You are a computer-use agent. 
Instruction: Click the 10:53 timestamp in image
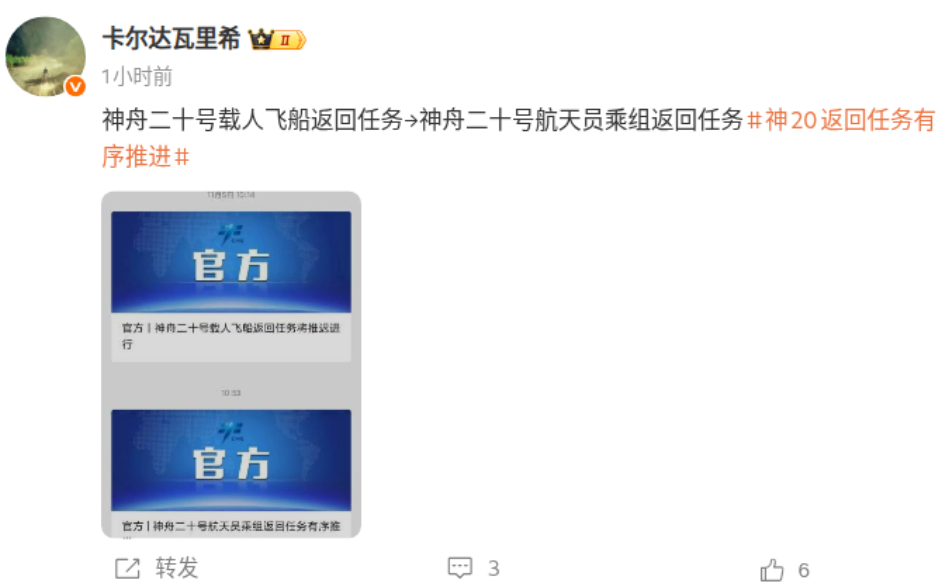[231, 393]
